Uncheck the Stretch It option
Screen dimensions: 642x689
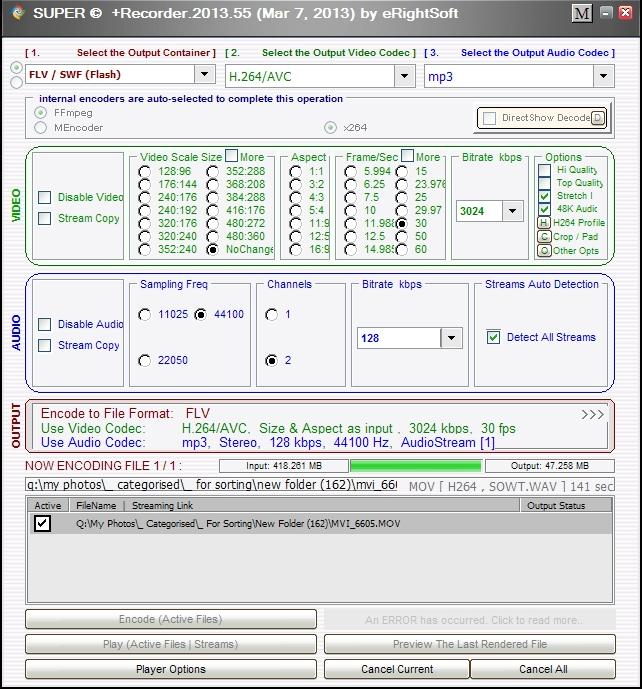point(544,196)
